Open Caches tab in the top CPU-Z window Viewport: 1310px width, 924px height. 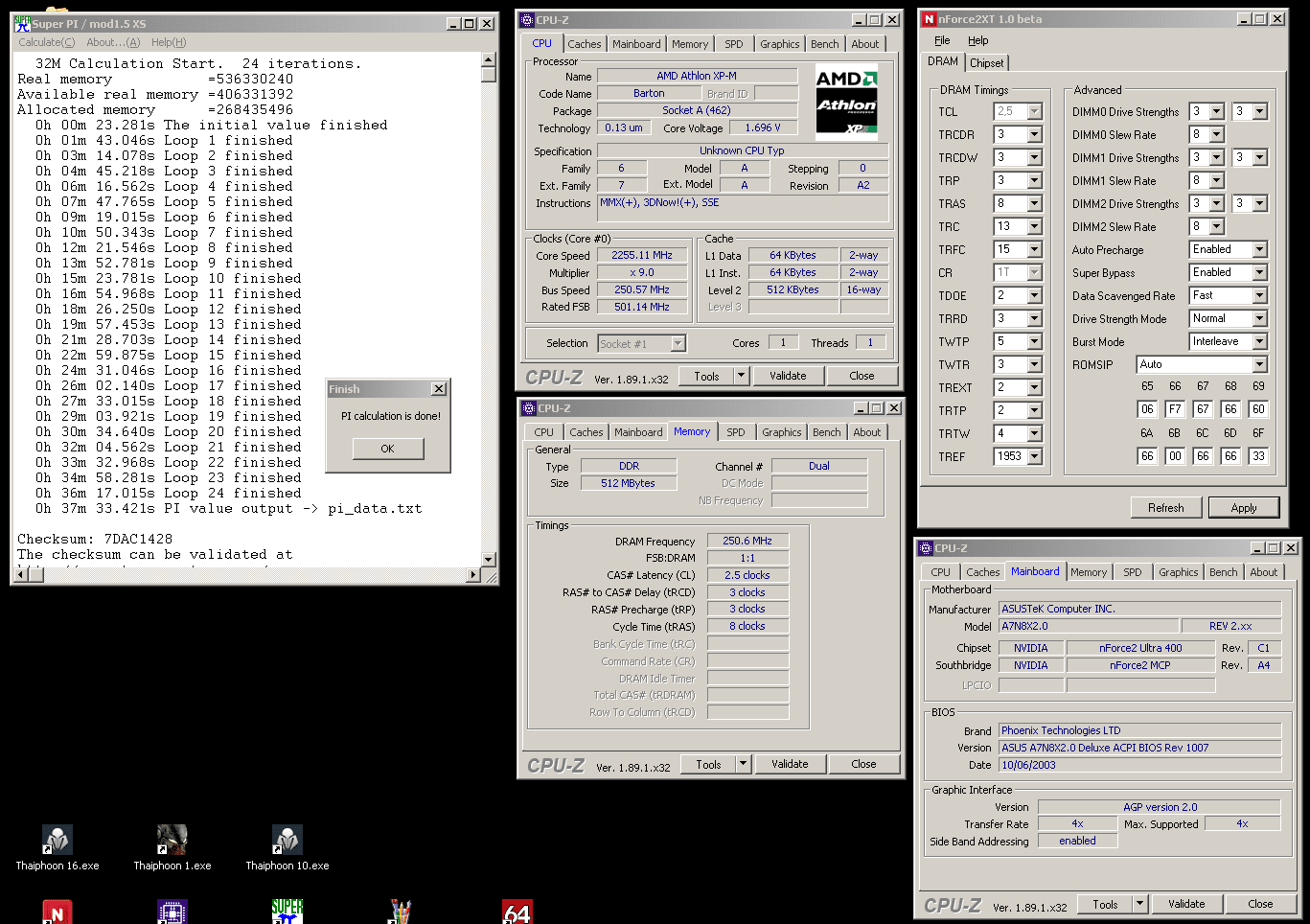584,44
